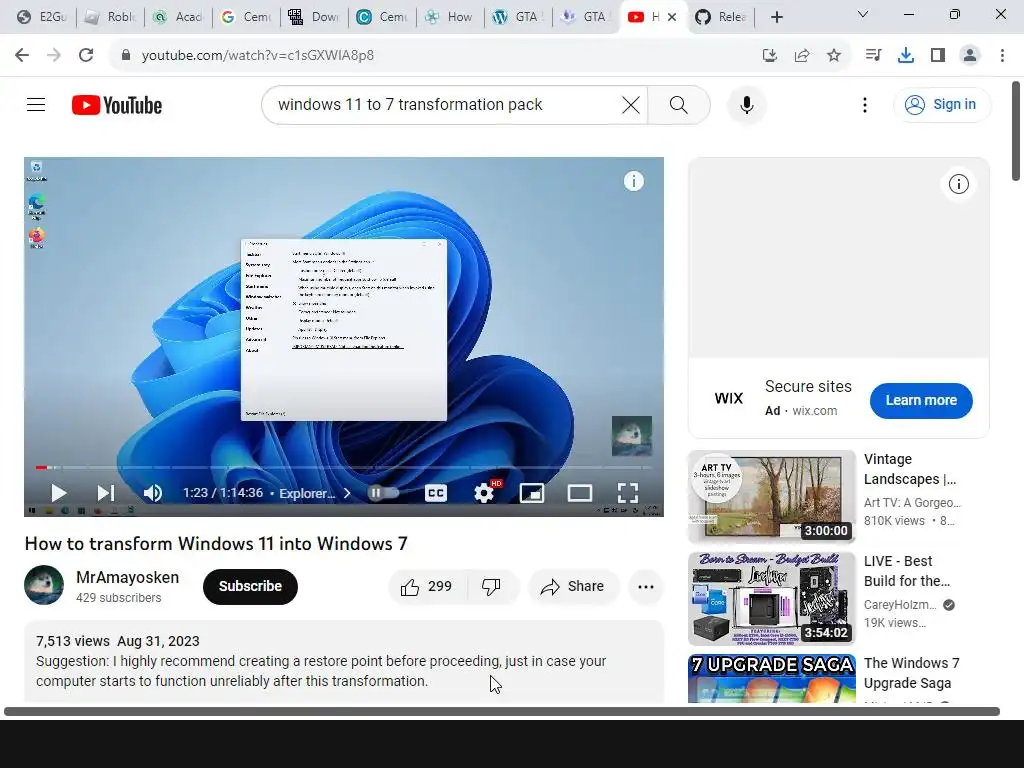Switch to E2Gu tab
1024x768 pixels.
tap(41, 17)
